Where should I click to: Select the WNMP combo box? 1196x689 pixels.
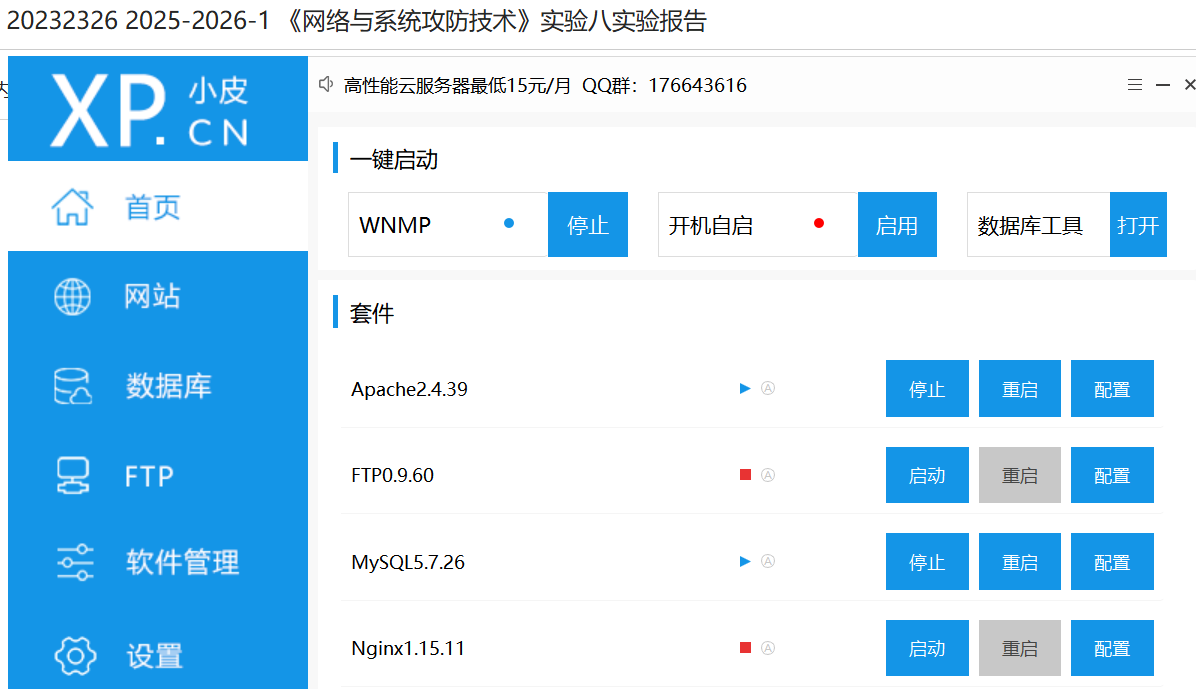click(448, 224)
